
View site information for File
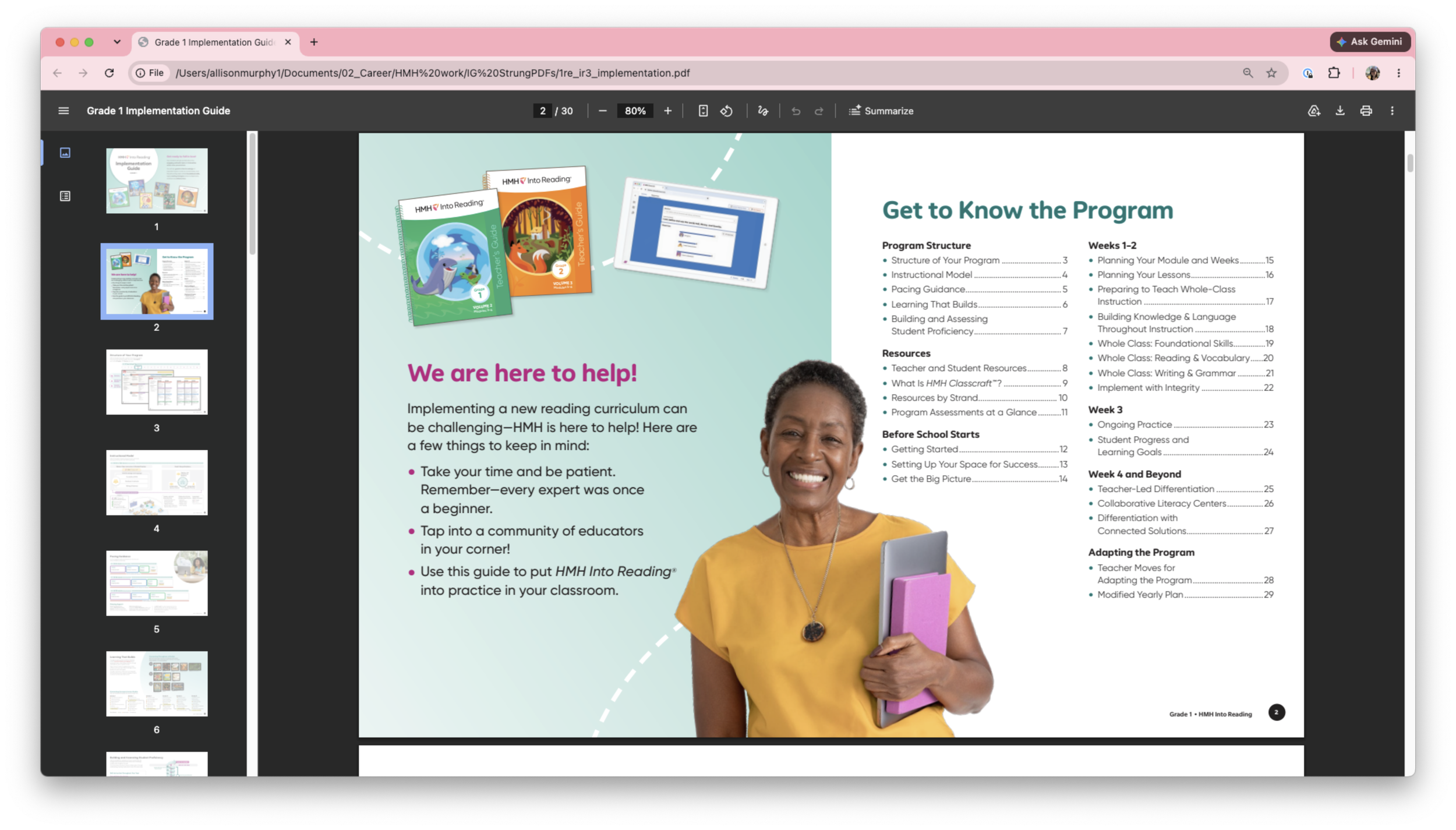tap(150, 73)
